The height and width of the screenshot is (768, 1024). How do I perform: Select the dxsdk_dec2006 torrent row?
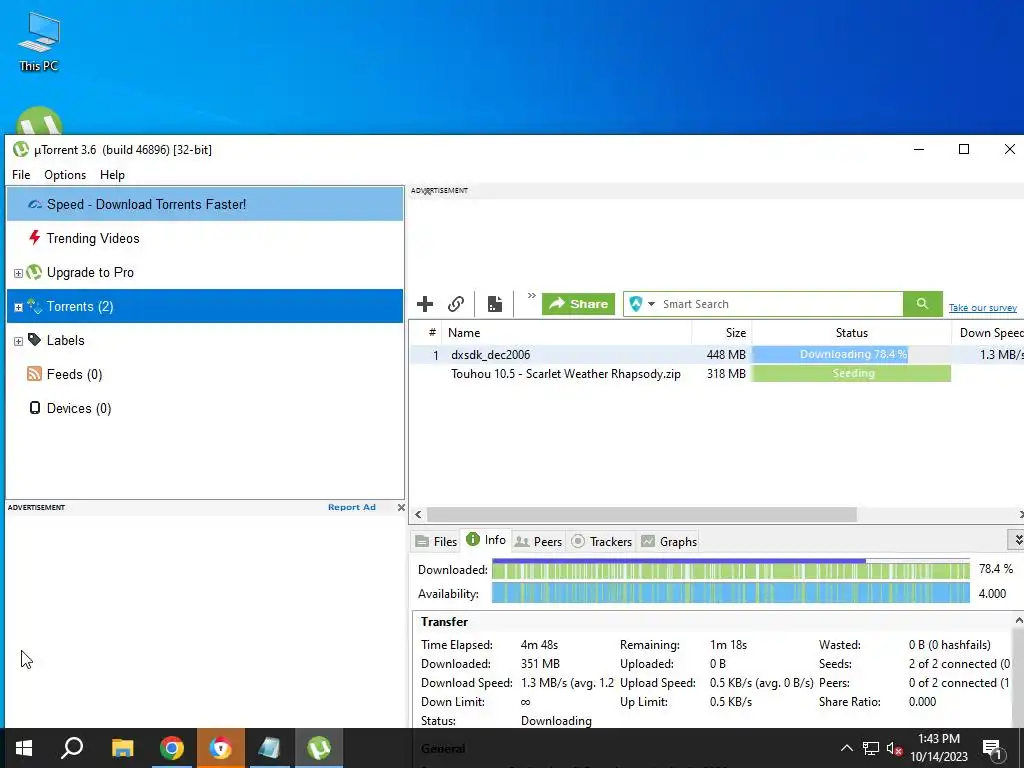(x=716, y=355)
